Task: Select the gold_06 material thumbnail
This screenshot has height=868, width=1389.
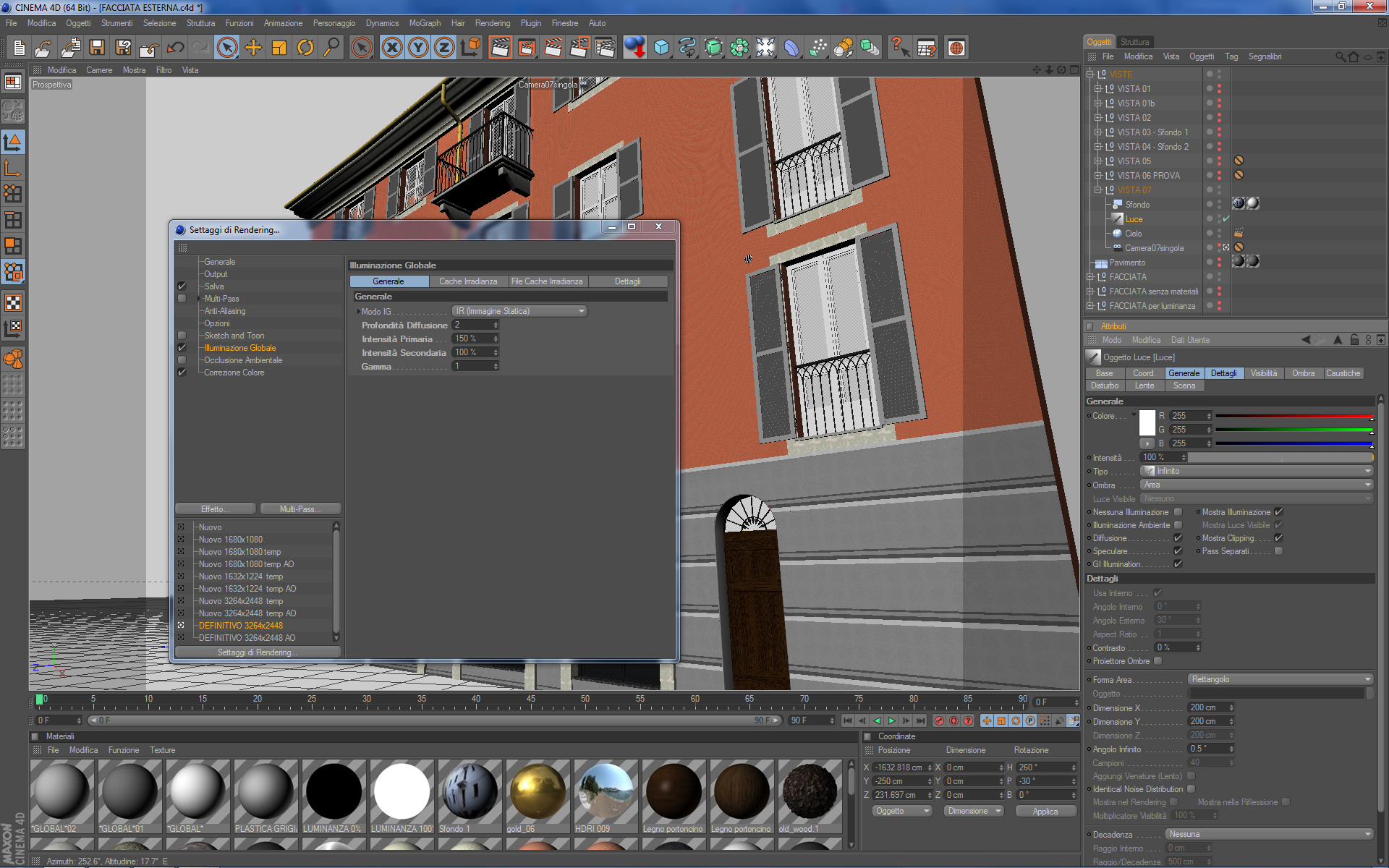Action: pos(538,792)
